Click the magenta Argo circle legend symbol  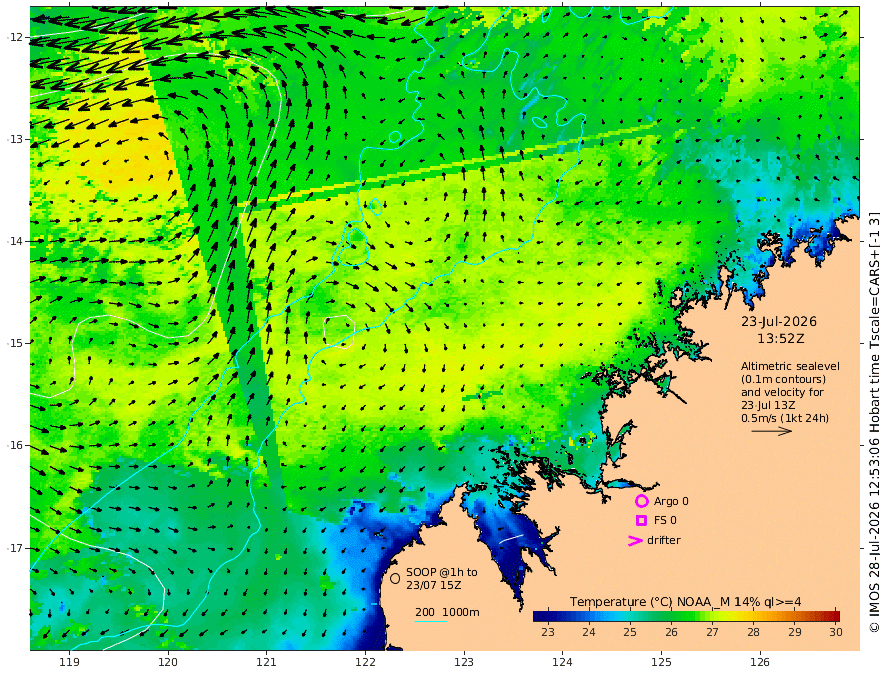pos(641,501)
